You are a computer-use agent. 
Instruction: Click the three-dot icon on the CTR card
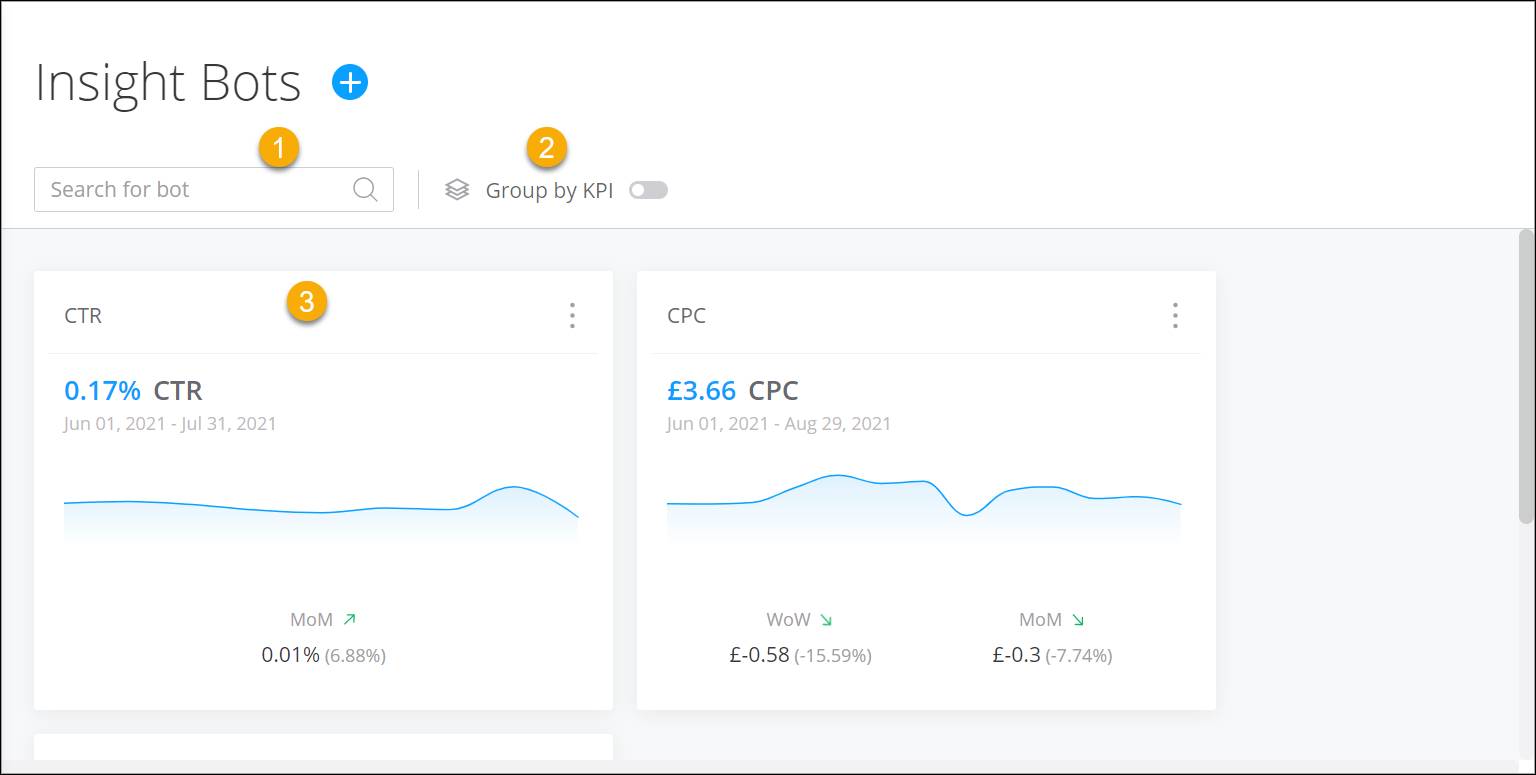[572, 314]
